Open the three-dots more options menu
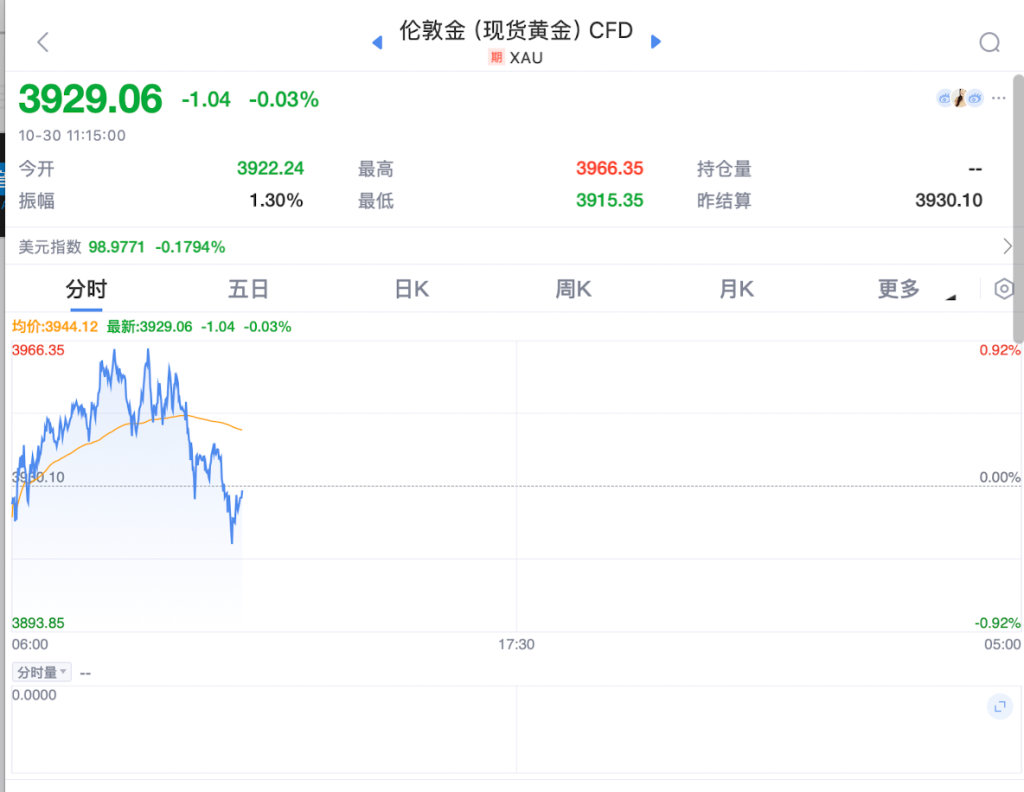Viewport: 1024px width, 792px height. (x=999, y=98)
